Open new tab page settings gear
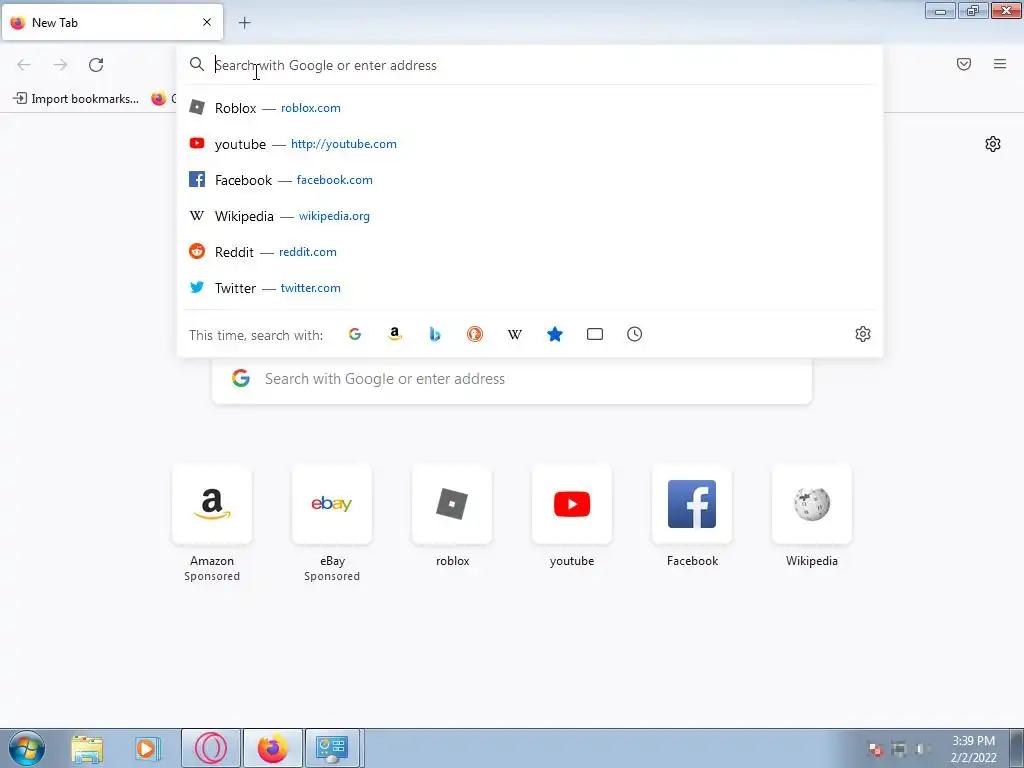This screenshot has height=768, width=1024. 993,144
